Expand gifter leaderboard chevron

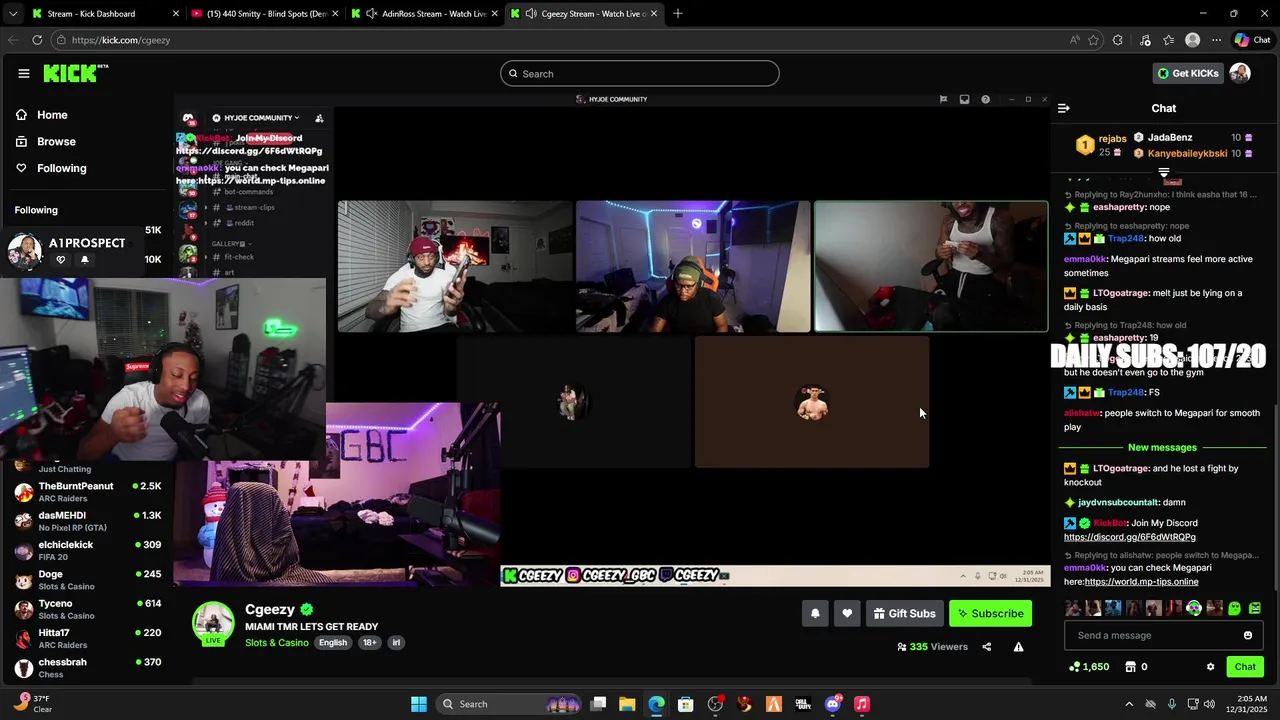(x=1163, y=174)
